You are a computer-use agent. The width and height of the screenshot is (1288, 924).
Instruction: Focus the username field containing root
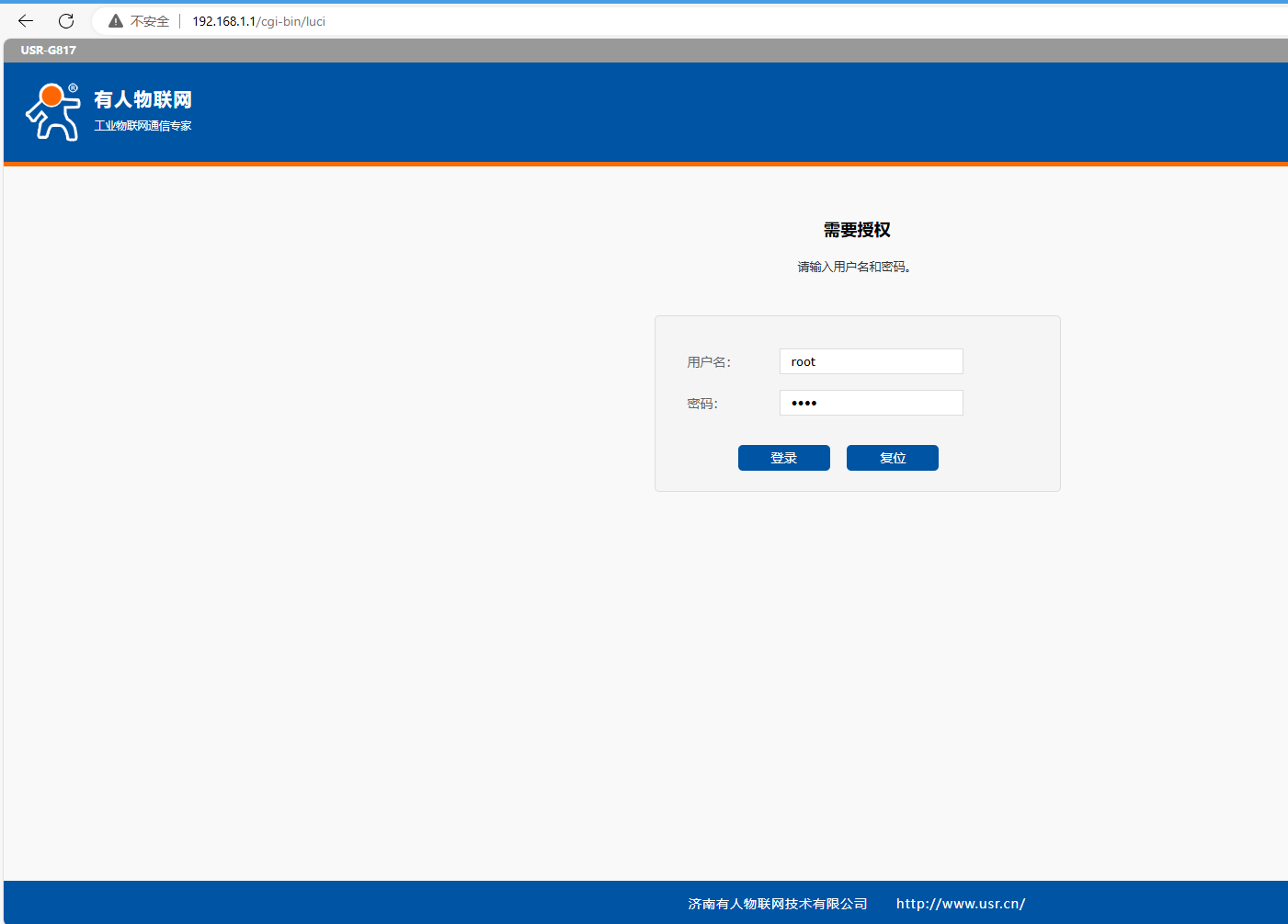871,361
